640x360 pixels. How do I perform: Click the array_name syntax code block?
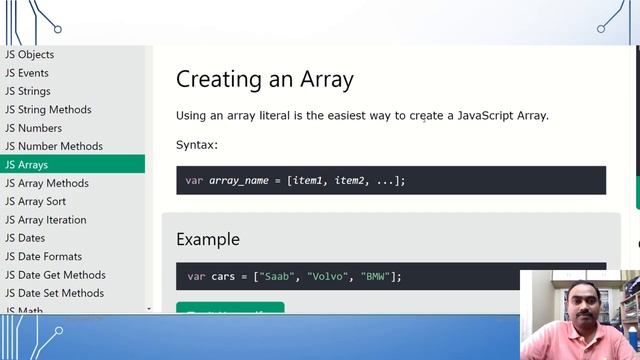[391, 180]
